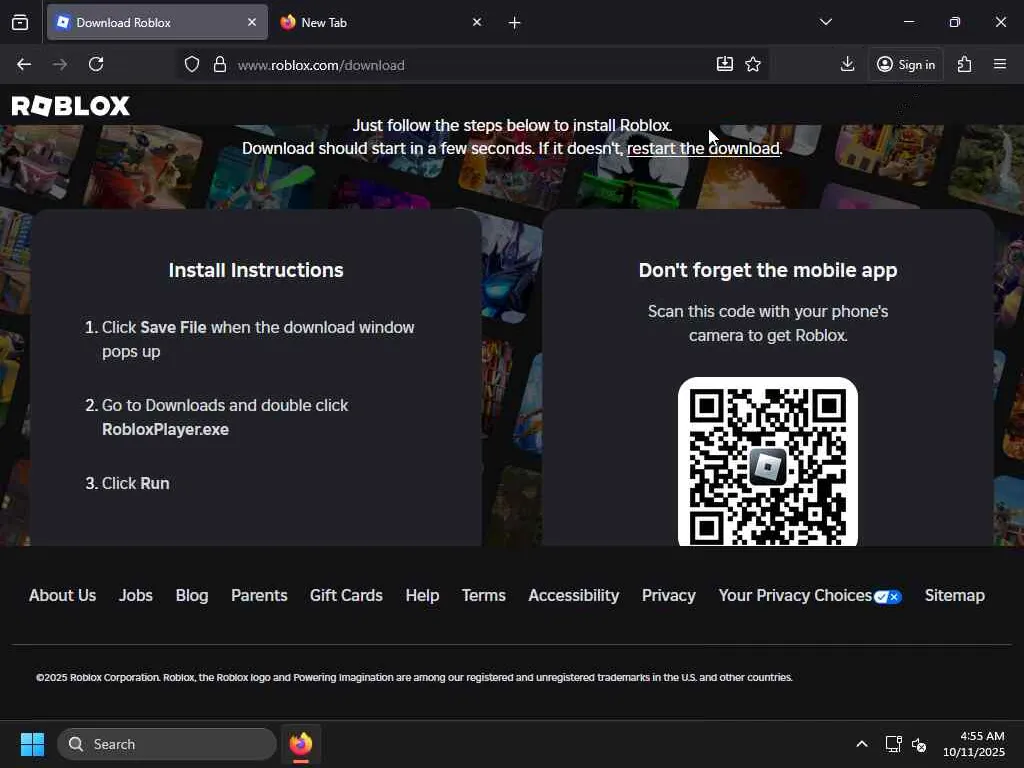
Task: Click the RobloxPlayer.exe text
Action: [165, 429]
